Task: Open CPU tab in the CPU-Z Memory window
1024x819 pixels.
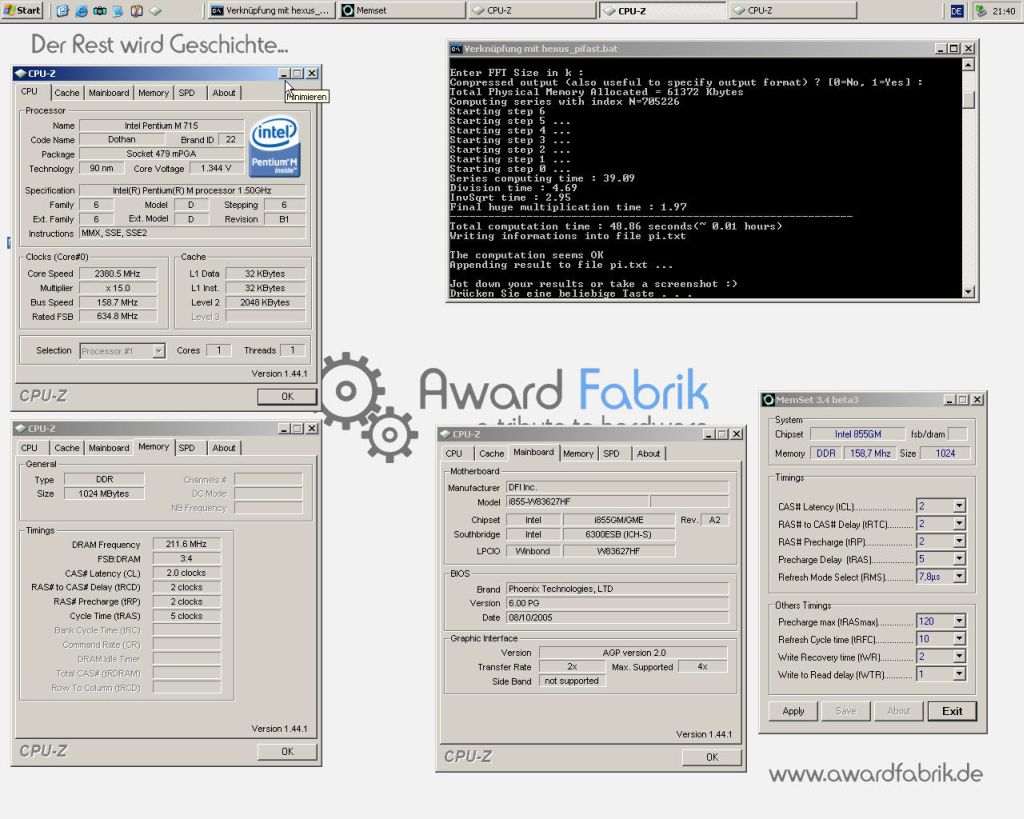Action: pos(29,448)
